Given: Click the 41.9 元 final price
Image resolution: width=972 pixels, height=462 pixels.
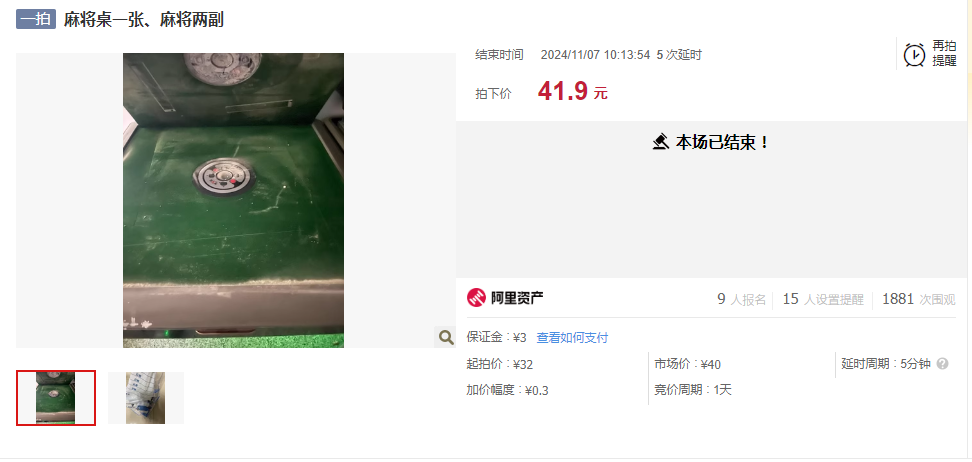Looking at the screenshot, I should point(573,92).
